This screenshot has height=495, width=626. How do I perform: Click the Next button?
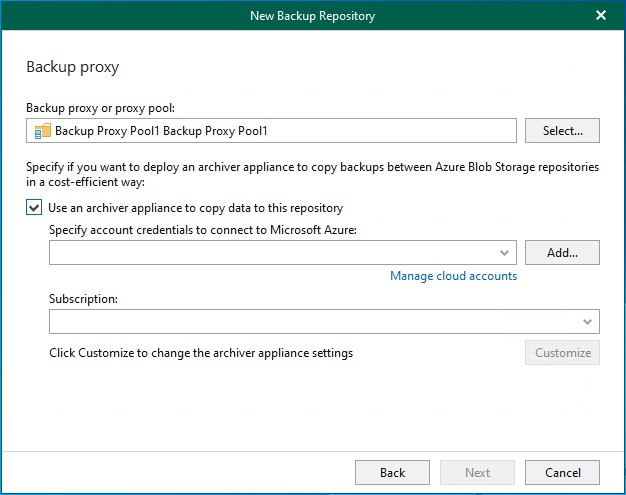point(477,473)
